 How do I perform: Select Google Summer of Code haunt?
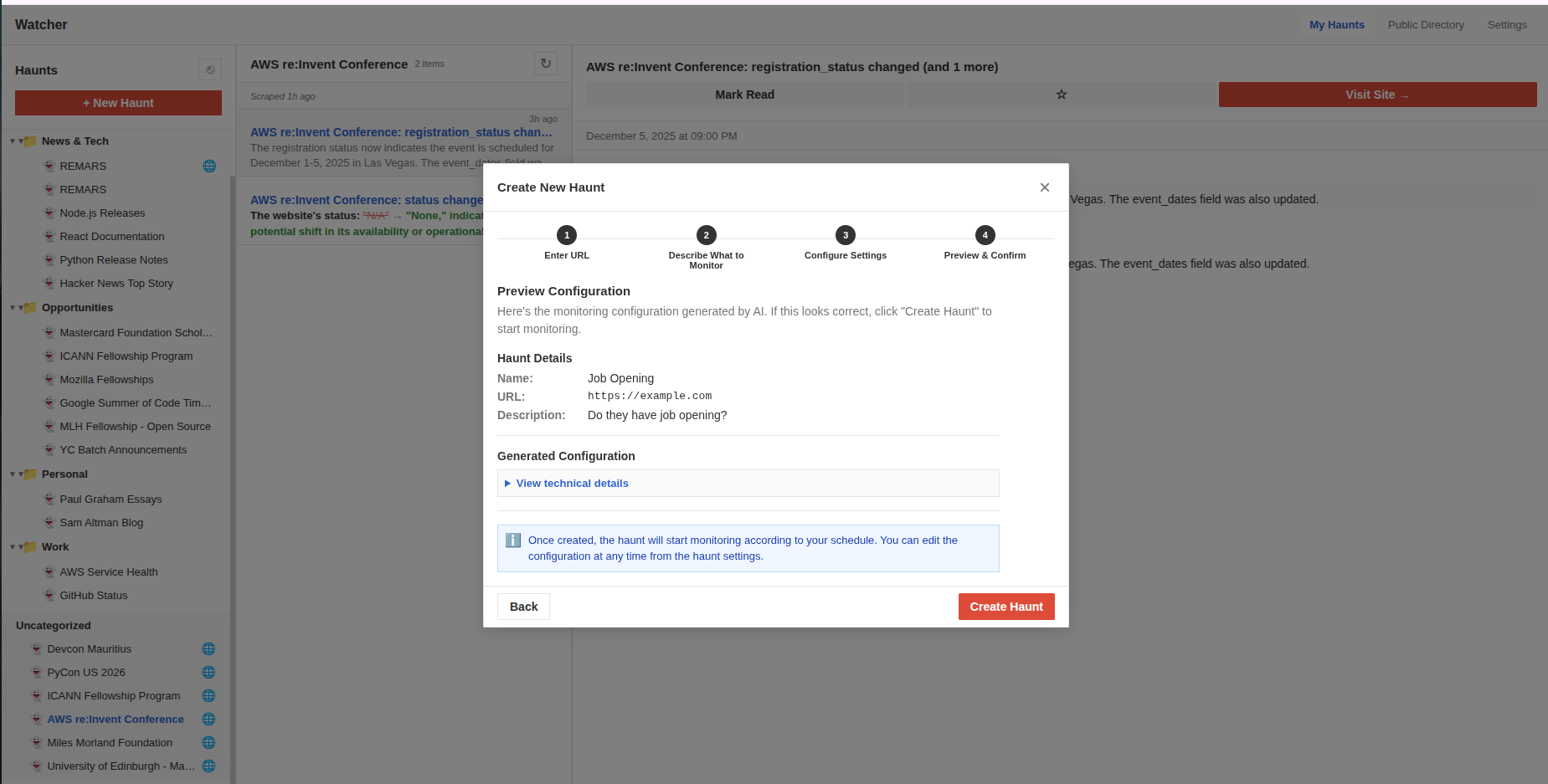click(135, 402)
